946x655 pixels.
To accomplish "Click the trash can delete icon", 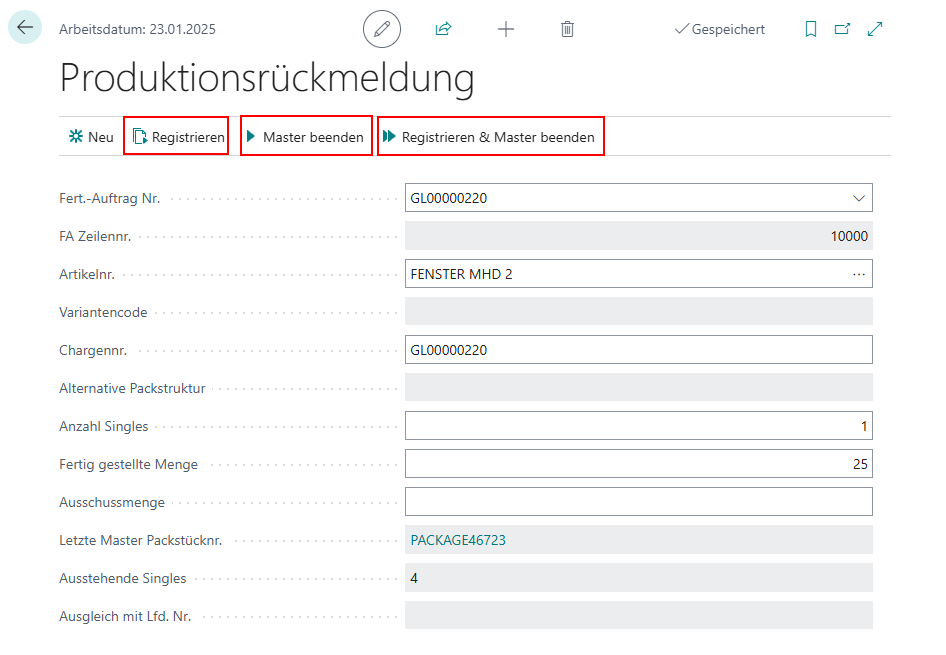I will [567, 29].
